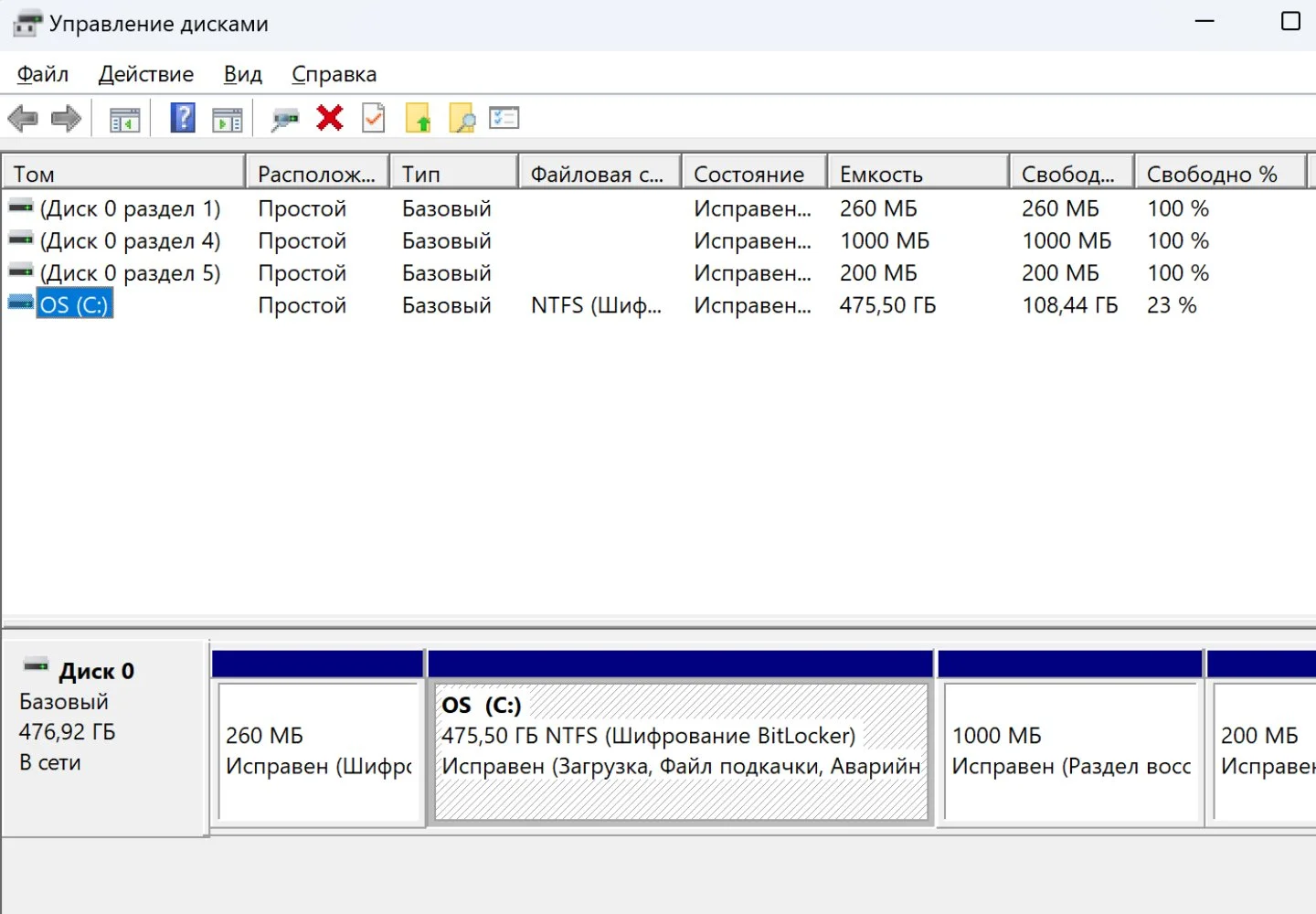The width and height of the screenshot is (1316, 914).
Task: Click the magnifier search folder icon
Action: click(x=462, y=119)
